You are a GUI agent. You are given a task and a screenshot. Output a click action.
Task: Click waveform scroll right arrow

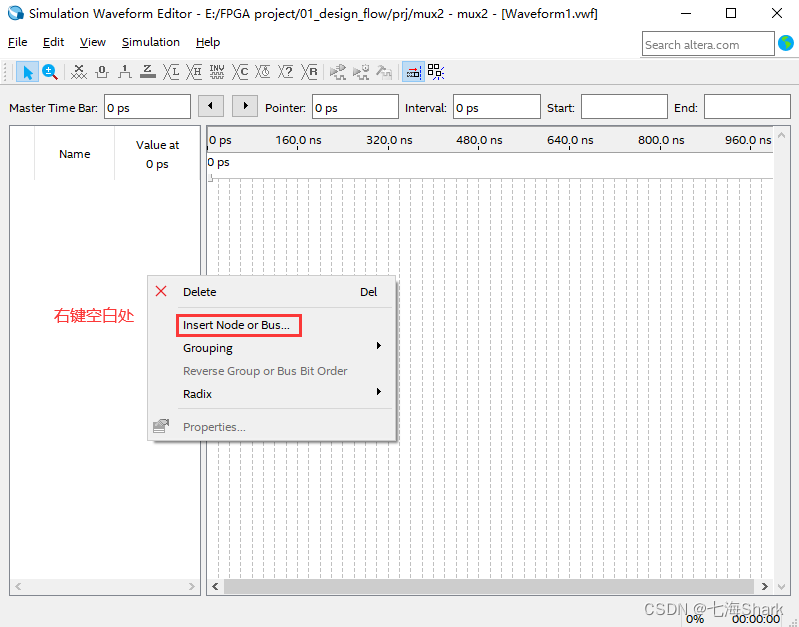764,586
